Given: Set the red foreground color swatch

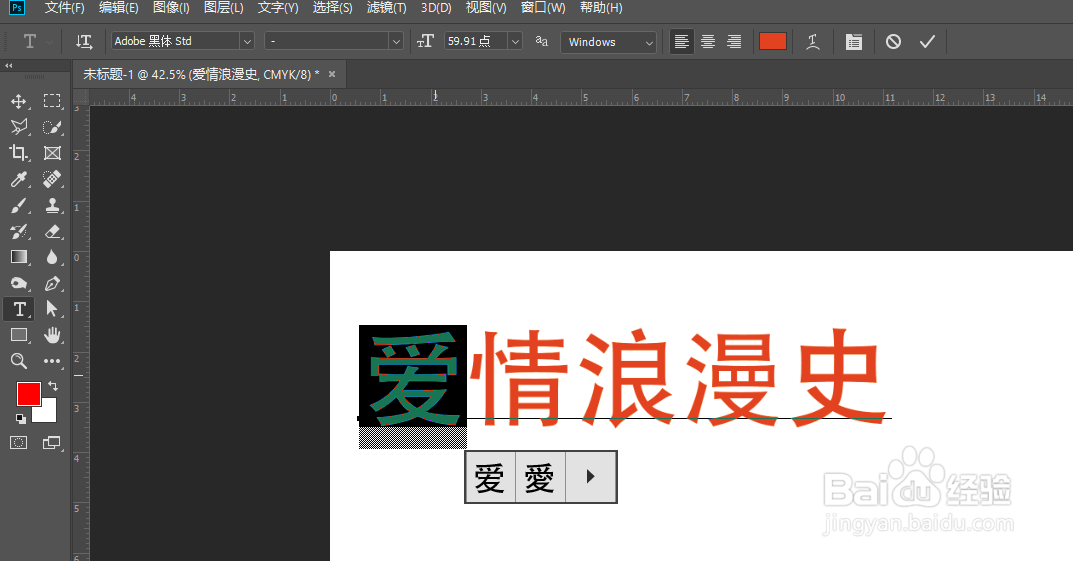Looking at the screenshot, I should click(x=27, y=393).
